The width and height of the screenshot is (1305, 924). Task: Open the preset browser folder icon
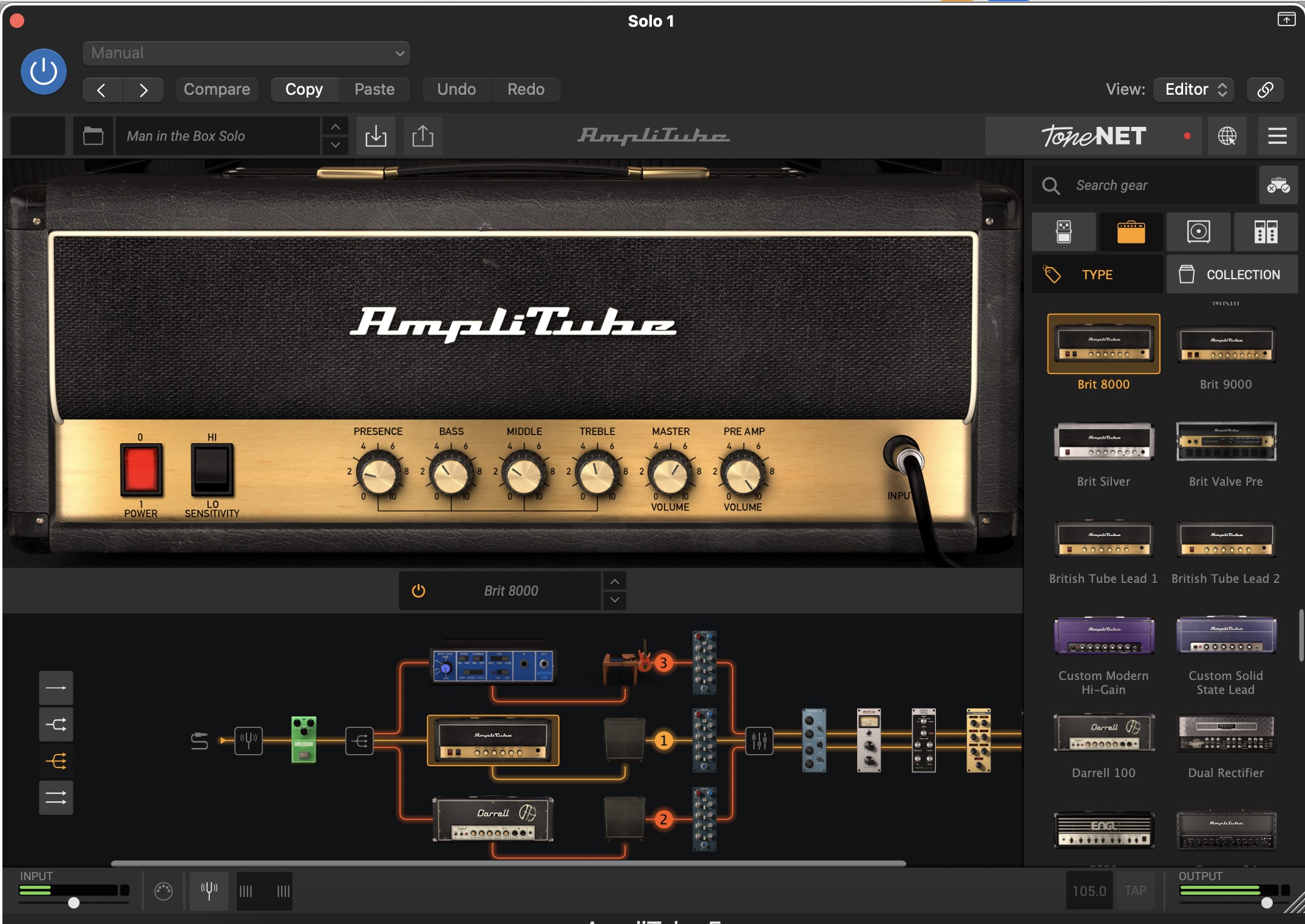tap(93, 135)
